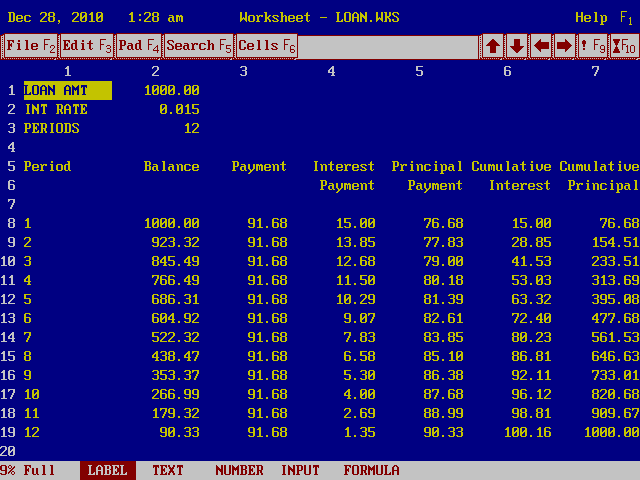Image resolution: width=640 pixels, height=480 pixels.
Task: Click the Worksheet - LOAN.WKS title
Action: tap(319, 18)
